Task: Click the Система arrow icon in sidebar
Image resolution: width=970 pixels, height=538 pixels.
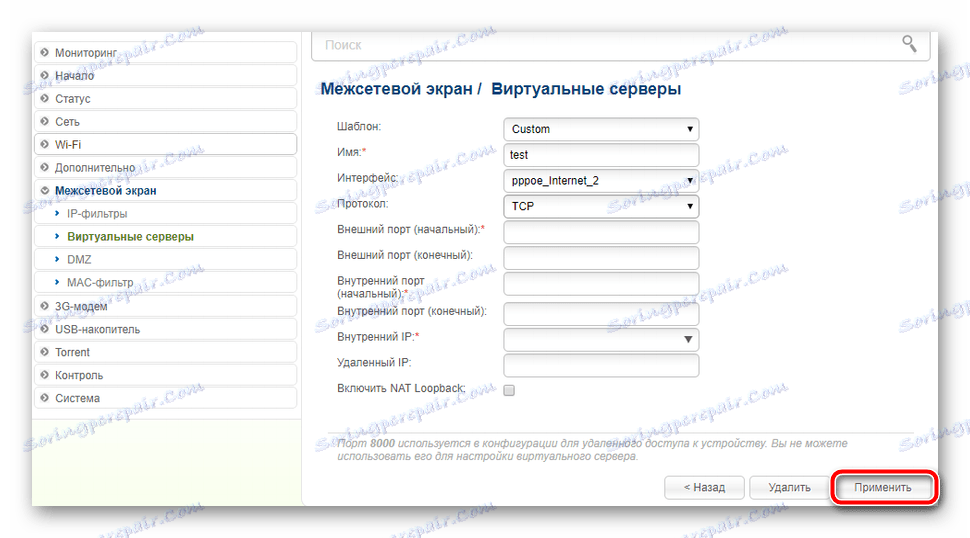Action: 45,398
